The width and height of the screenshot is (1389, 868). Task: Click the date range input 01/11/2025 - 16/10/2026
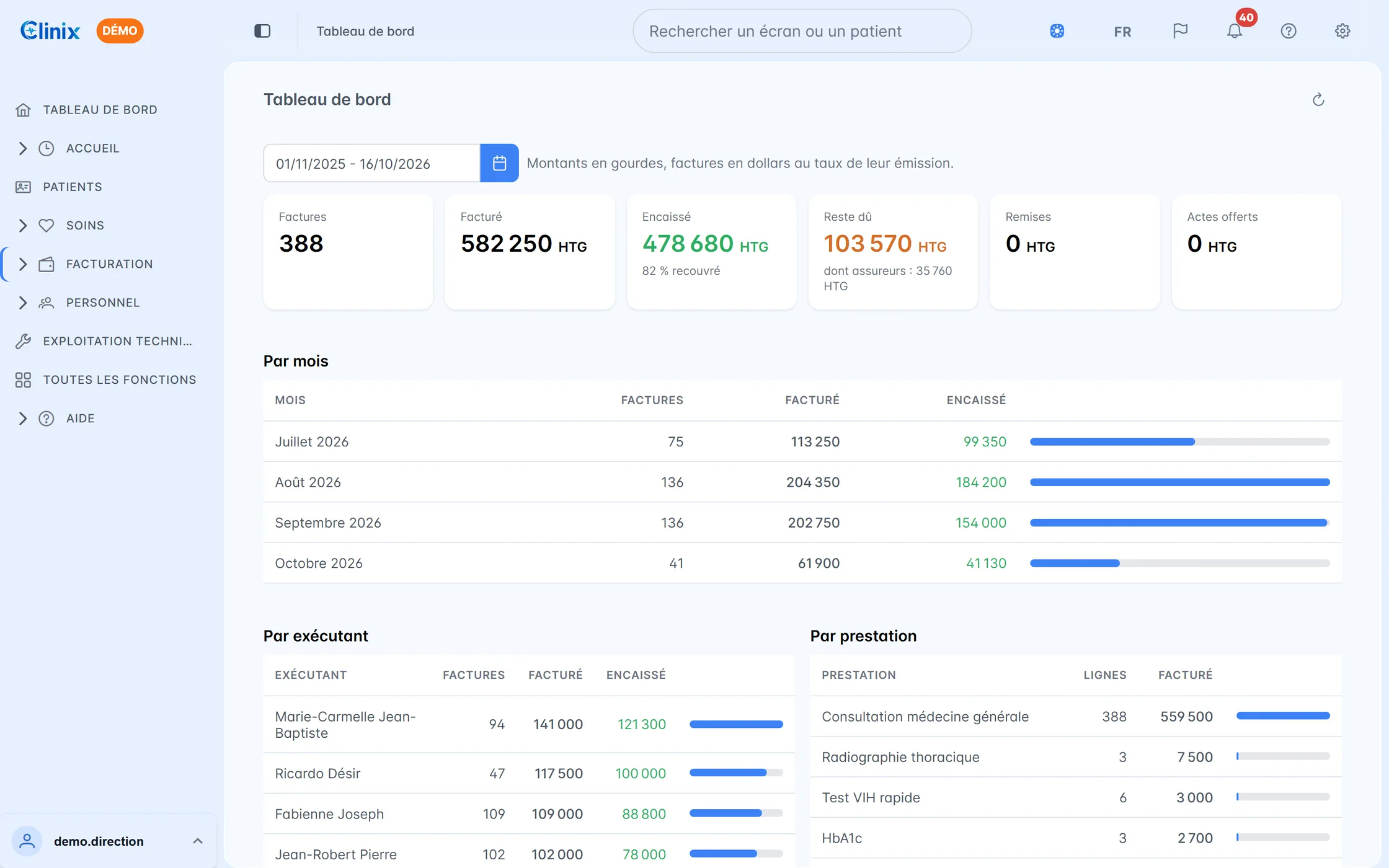coord(371,163)
